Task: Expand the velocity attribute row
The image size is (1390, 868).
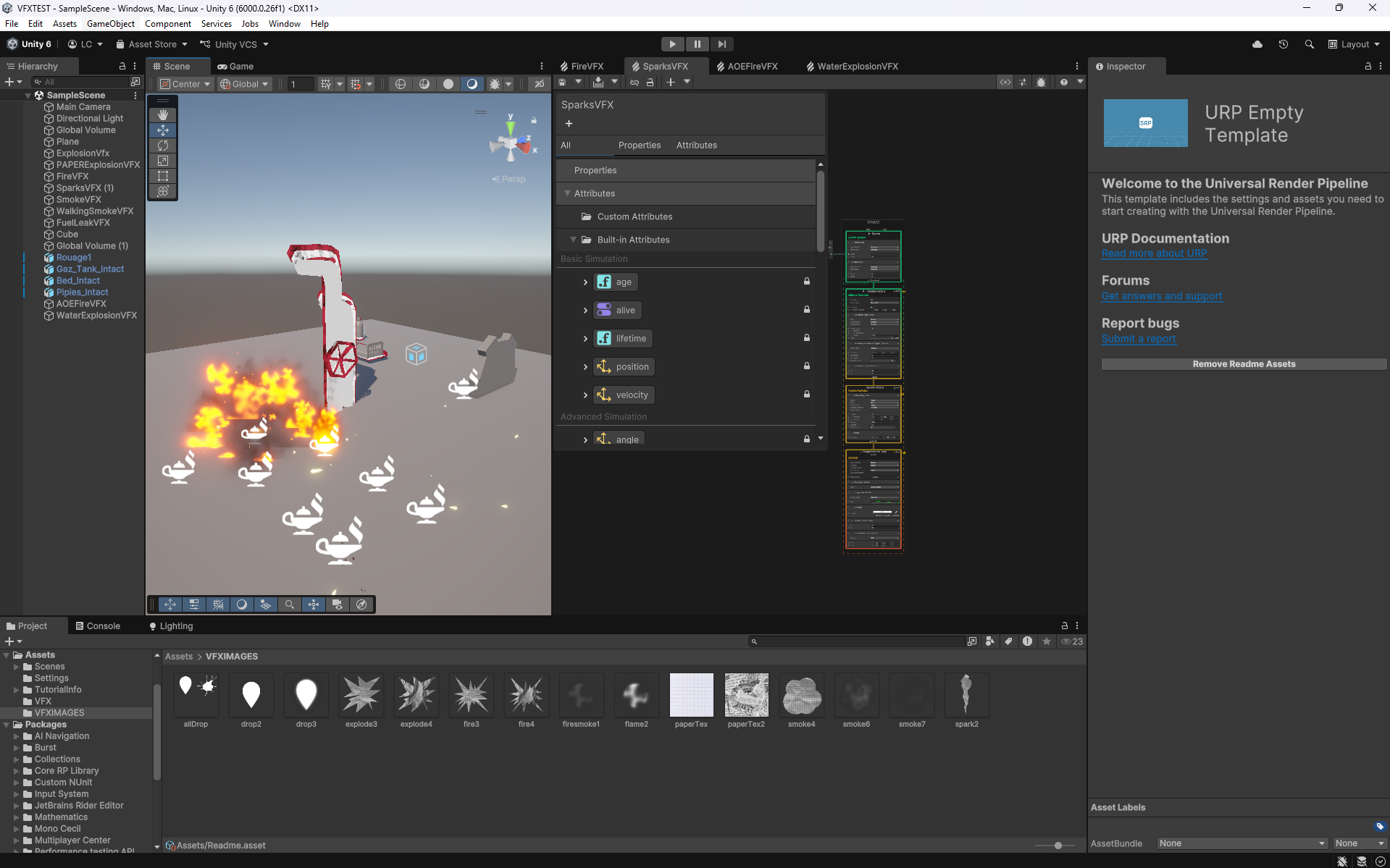Action: [585, 395]
